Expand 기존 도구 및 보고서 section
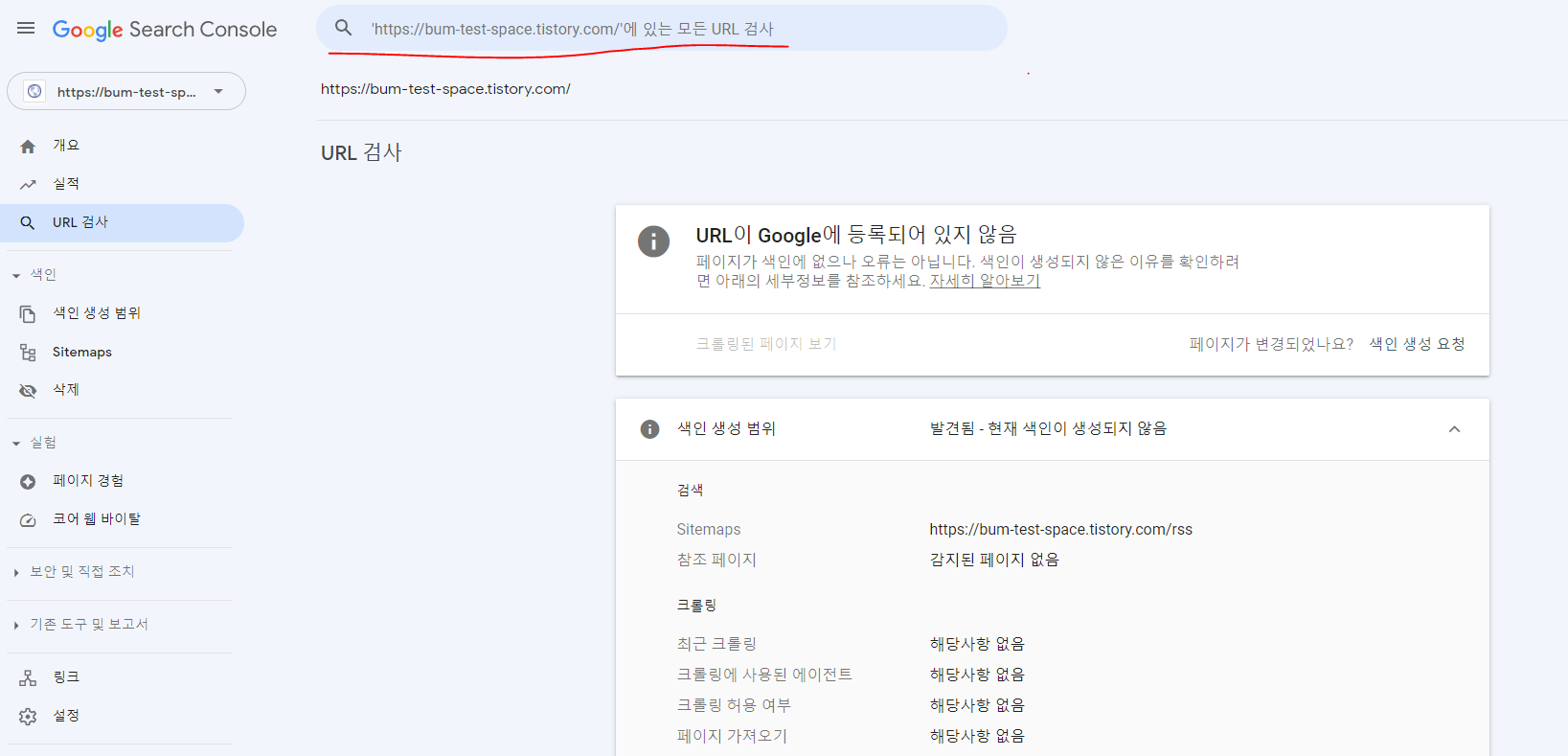The height and width of the screenshot is (756, 1568). 80,625
